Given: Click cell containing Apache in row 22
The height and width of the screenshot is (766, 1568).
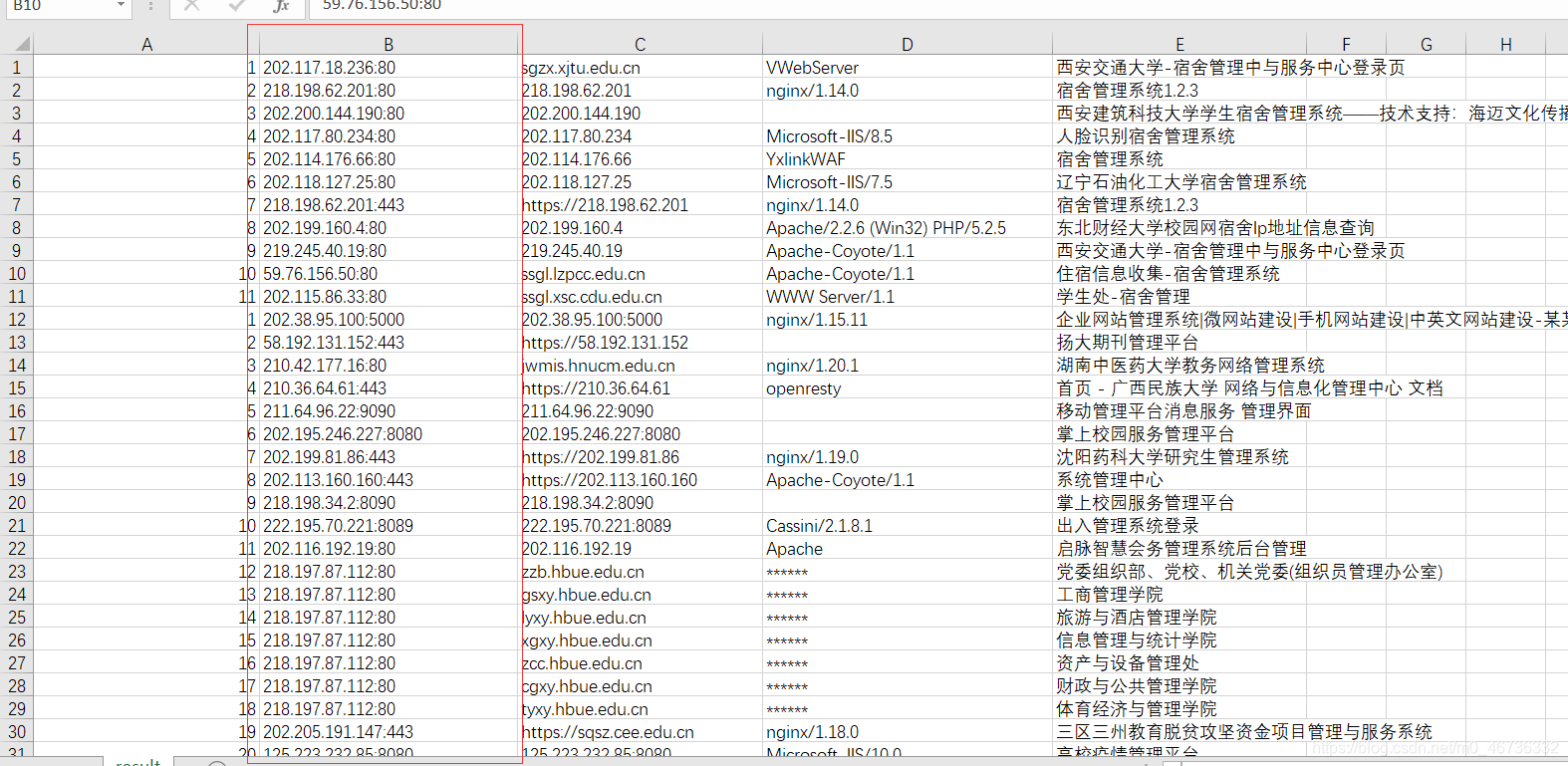Looking at the screenshot, I should (x=908, y=549).
